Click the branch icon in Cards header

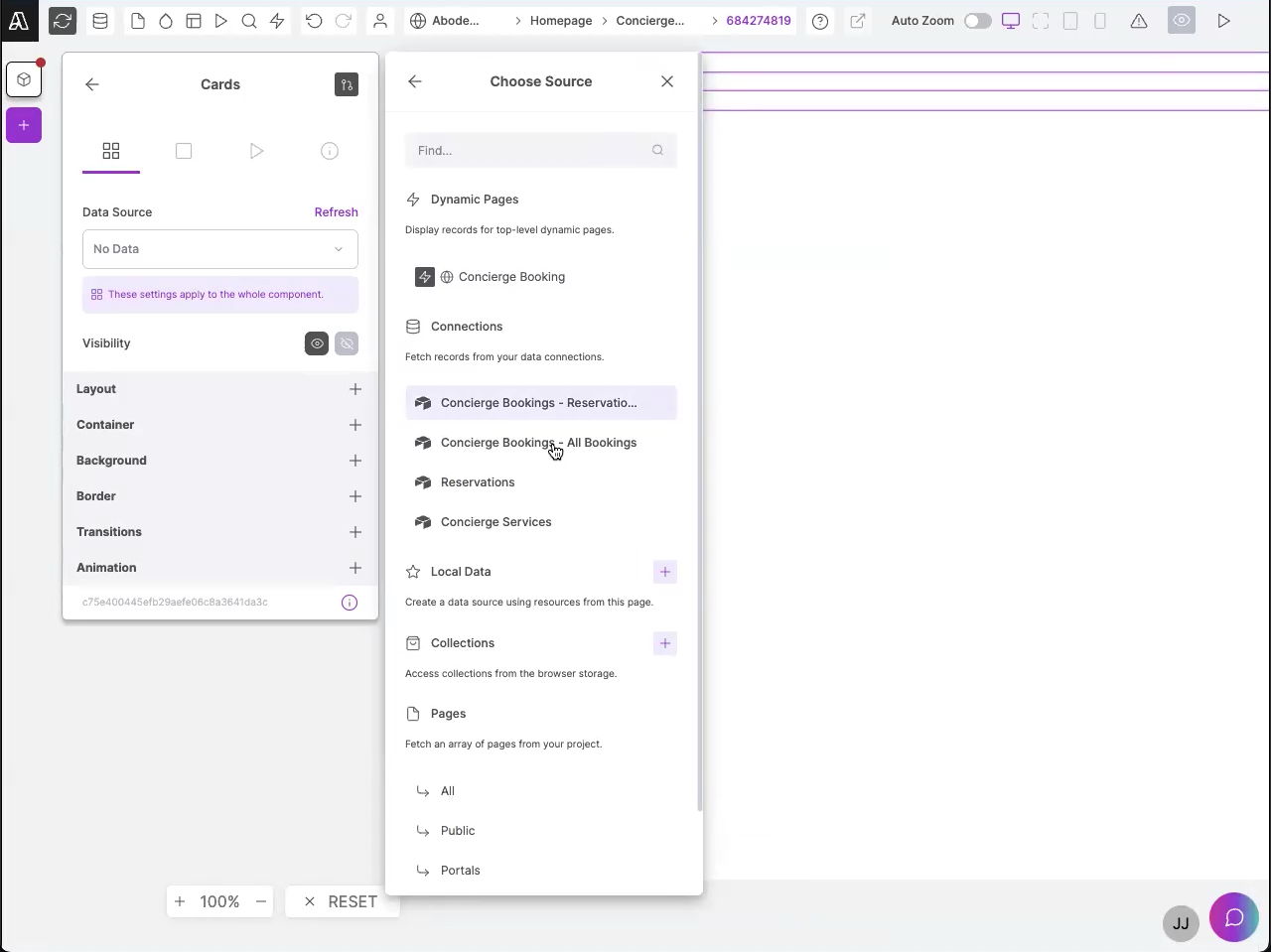coord(347,84)
